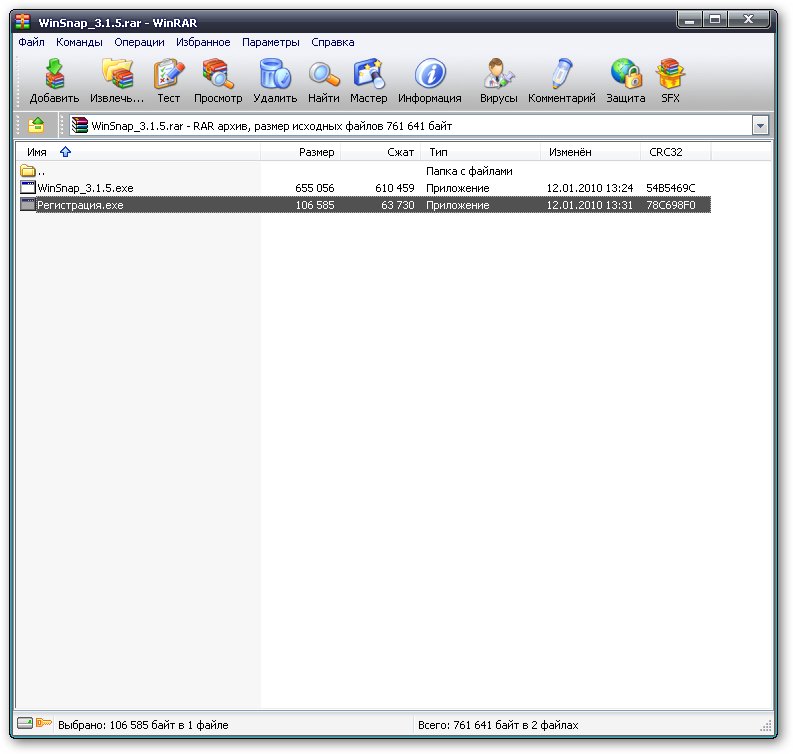Open the Параметры menu
Viewport: 793px width, 754px height.
click(271, 42)
